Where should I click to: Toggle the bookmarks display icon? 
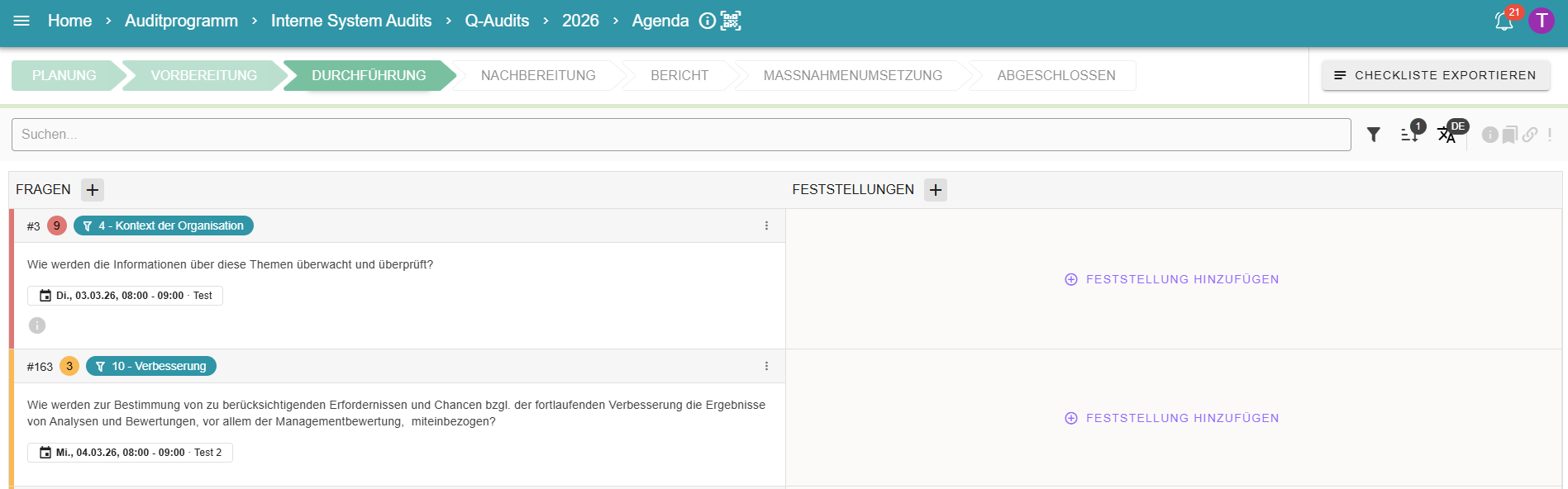click(1509, 135)
